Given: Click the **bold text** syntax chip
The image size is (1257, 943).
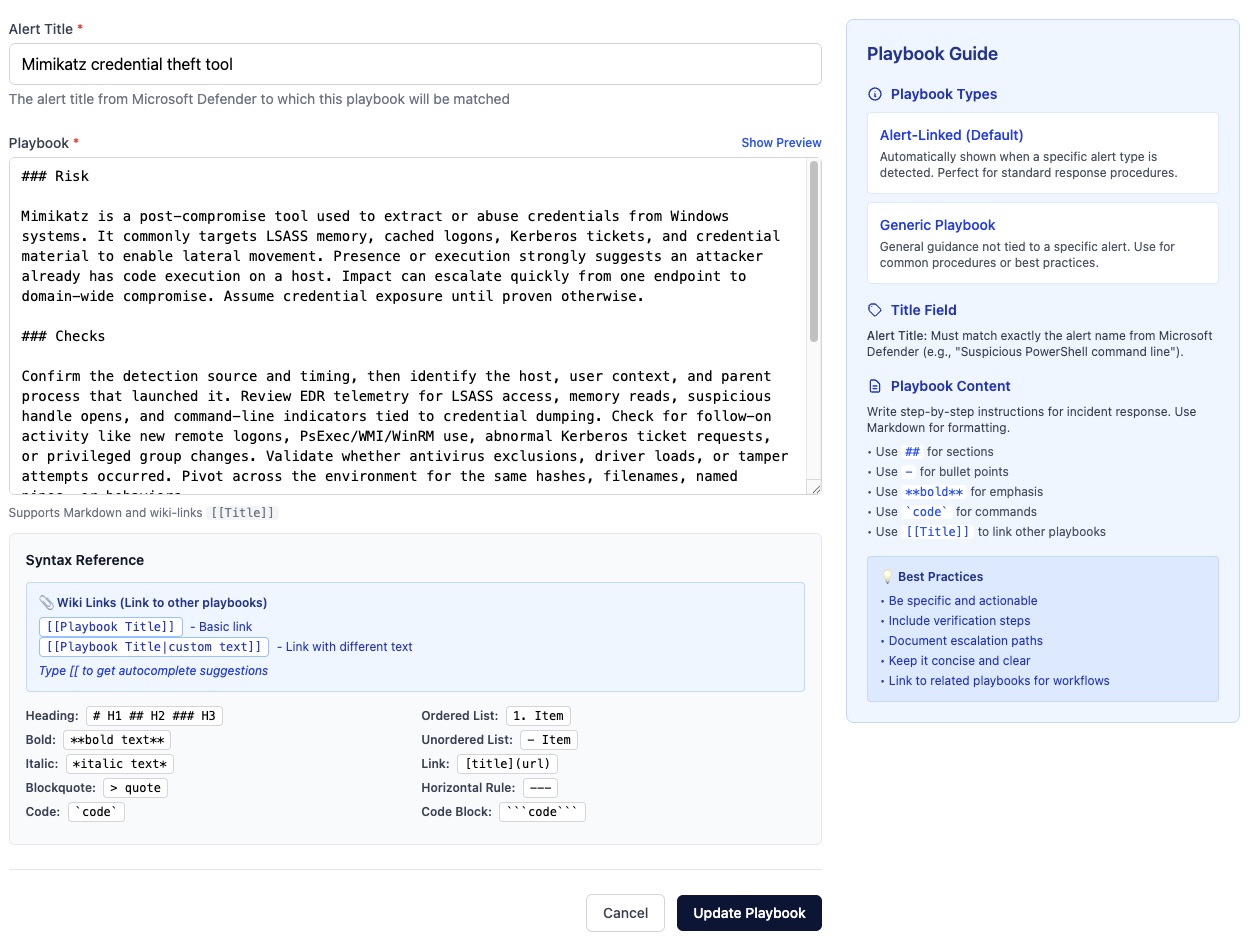Looking at the screenshot, I should [x=116, y=739].
